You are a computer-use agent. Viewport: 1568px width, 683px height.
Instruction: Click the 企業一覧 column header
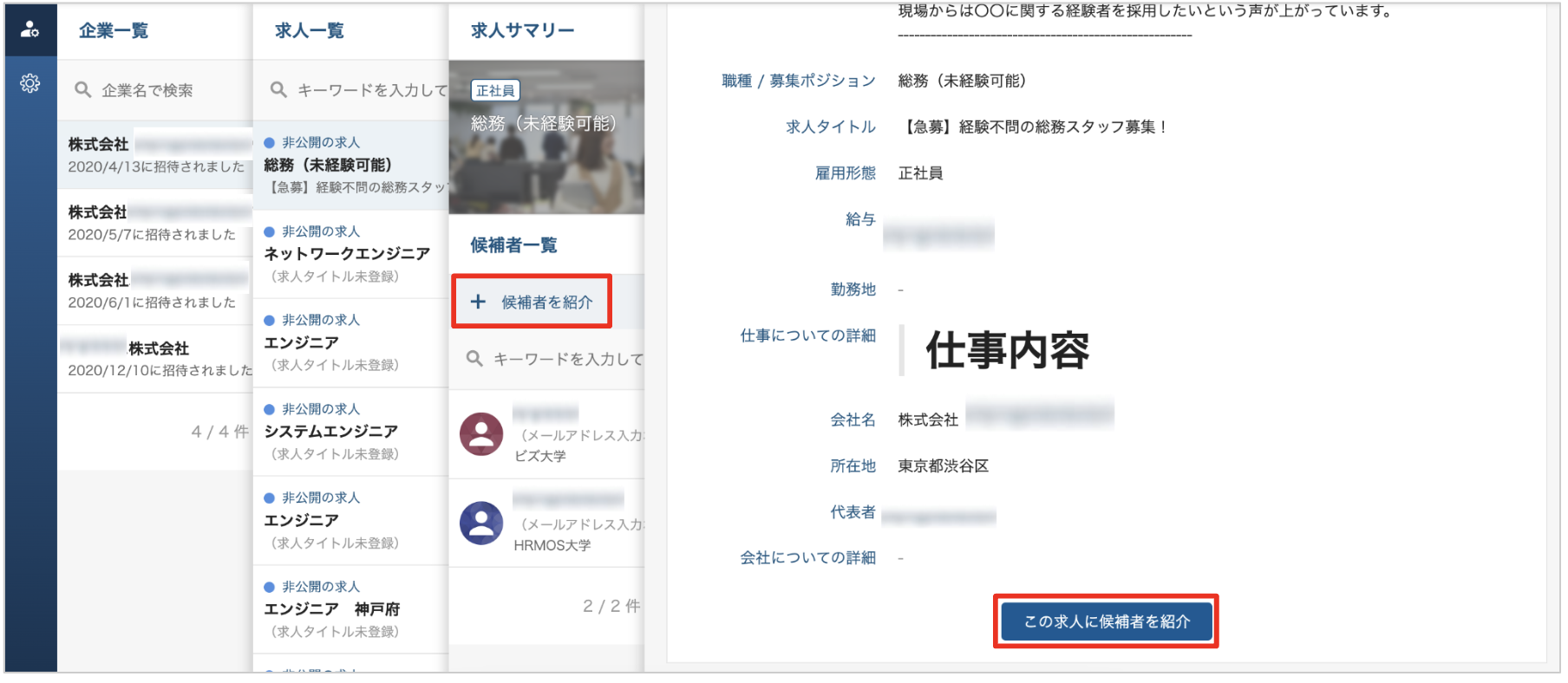click(114, 30)
